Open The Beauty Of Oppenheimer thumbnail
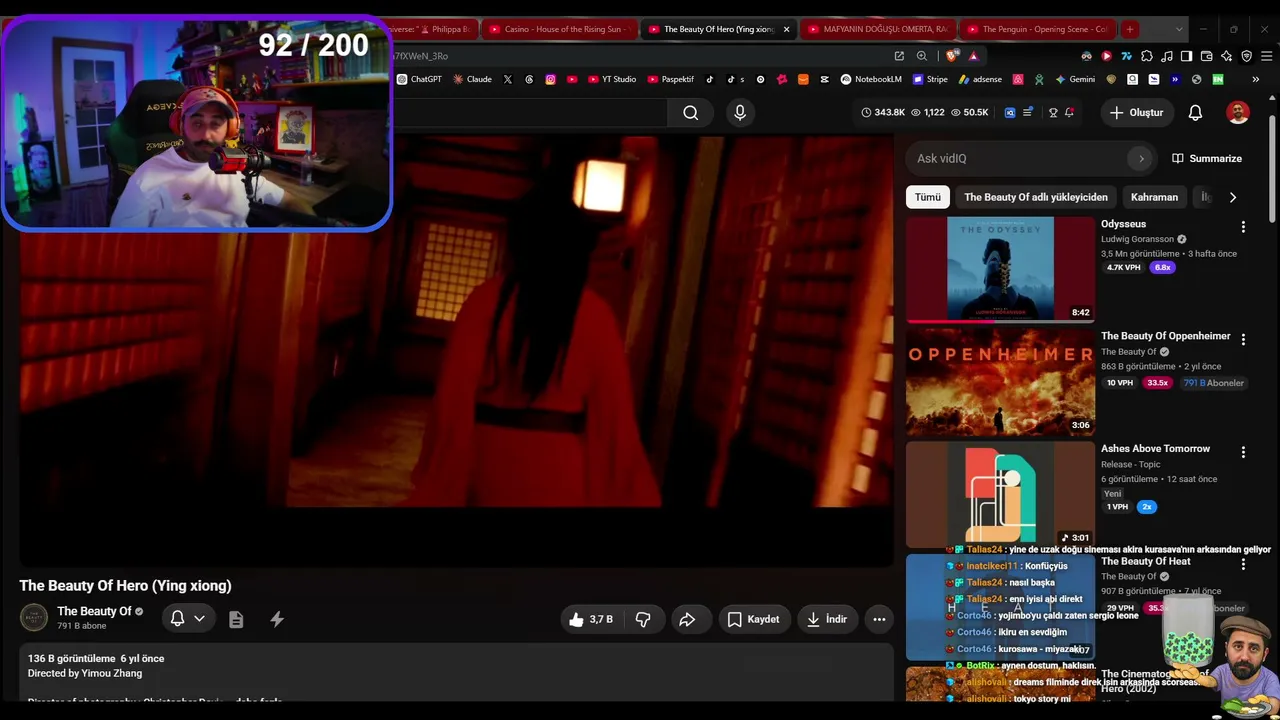 pyautogui.click(x=1000, y=382)
